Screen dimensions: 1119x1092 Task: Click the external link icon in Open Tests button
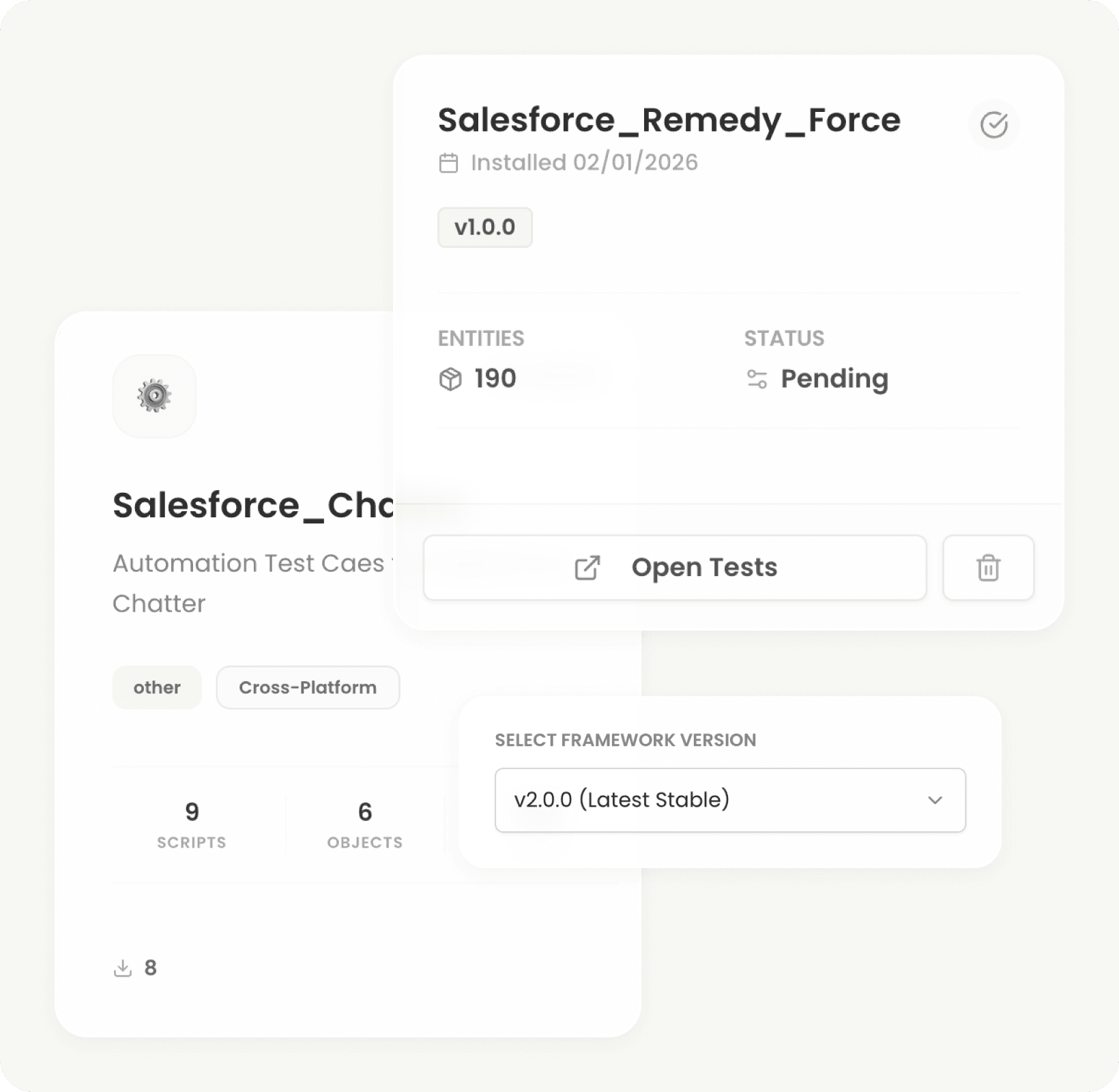588,567
